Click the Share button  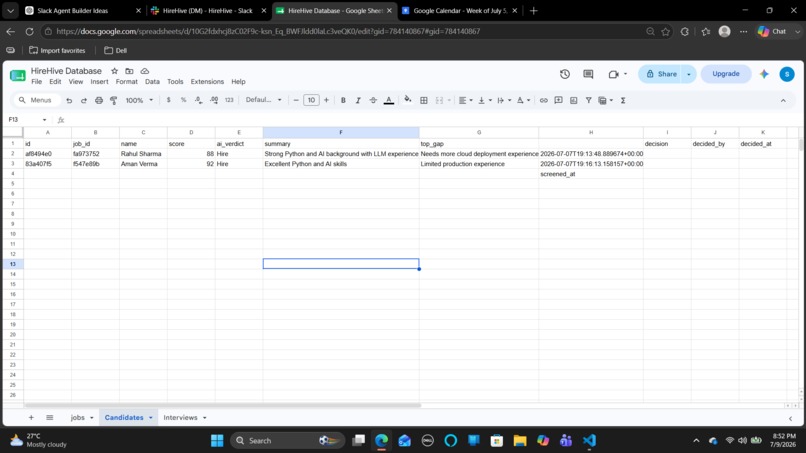point(661,74)
